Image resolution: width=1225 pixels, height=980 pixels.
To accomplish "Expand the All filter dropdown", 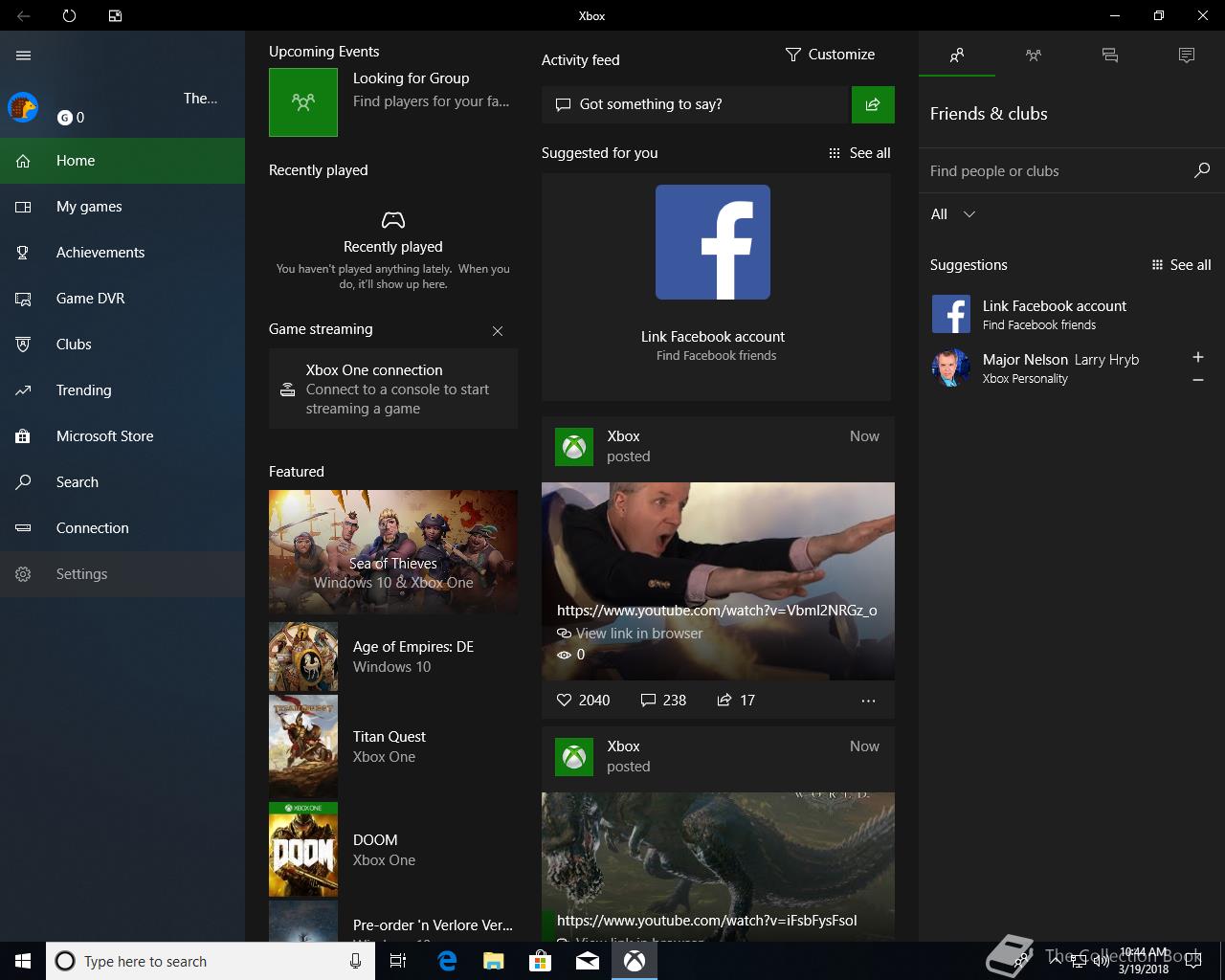I will [953, 214].
